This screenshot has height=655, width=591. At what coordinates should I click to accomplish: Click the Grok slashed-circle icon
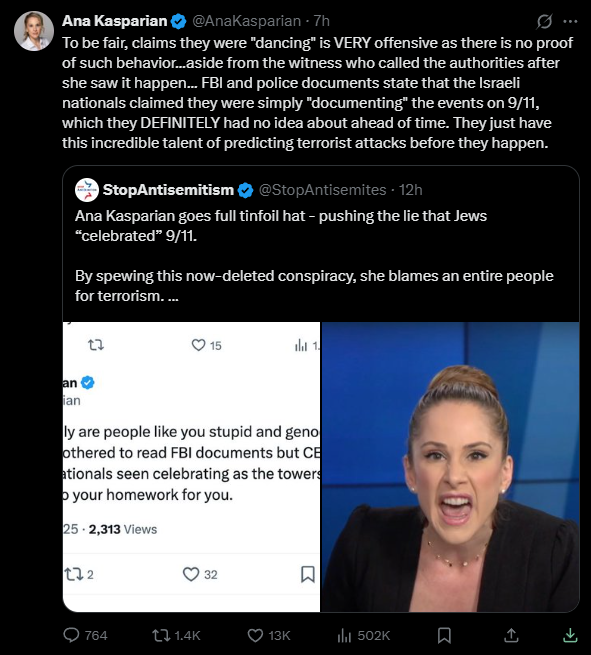pyautogui.click(x=544, y=21)
